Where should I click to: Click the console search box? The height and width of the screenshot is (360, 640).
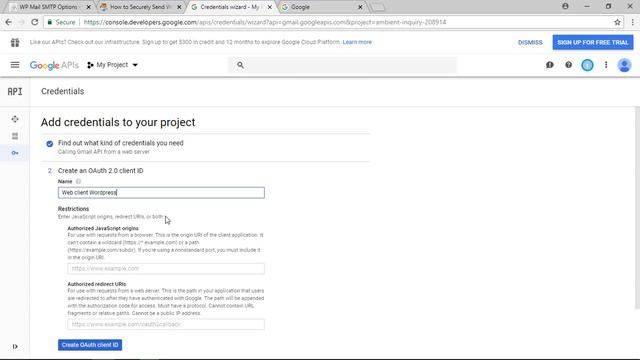click(x=343, y=65)
